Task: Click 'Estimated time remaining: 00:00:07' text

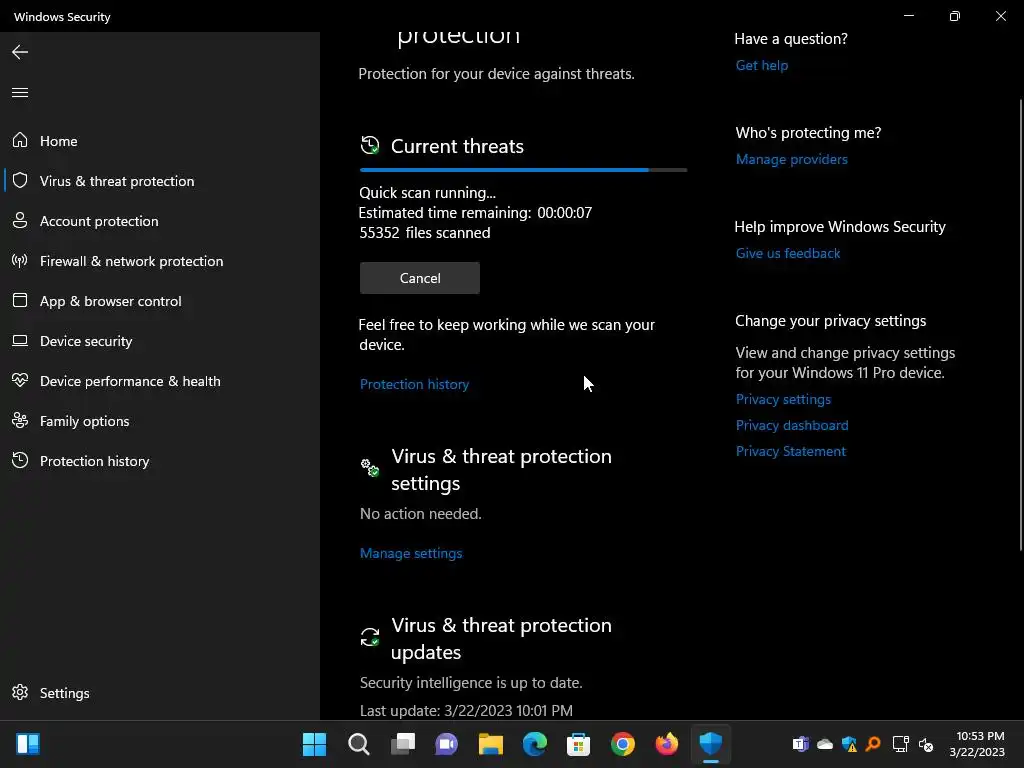Action: (475, 213)
